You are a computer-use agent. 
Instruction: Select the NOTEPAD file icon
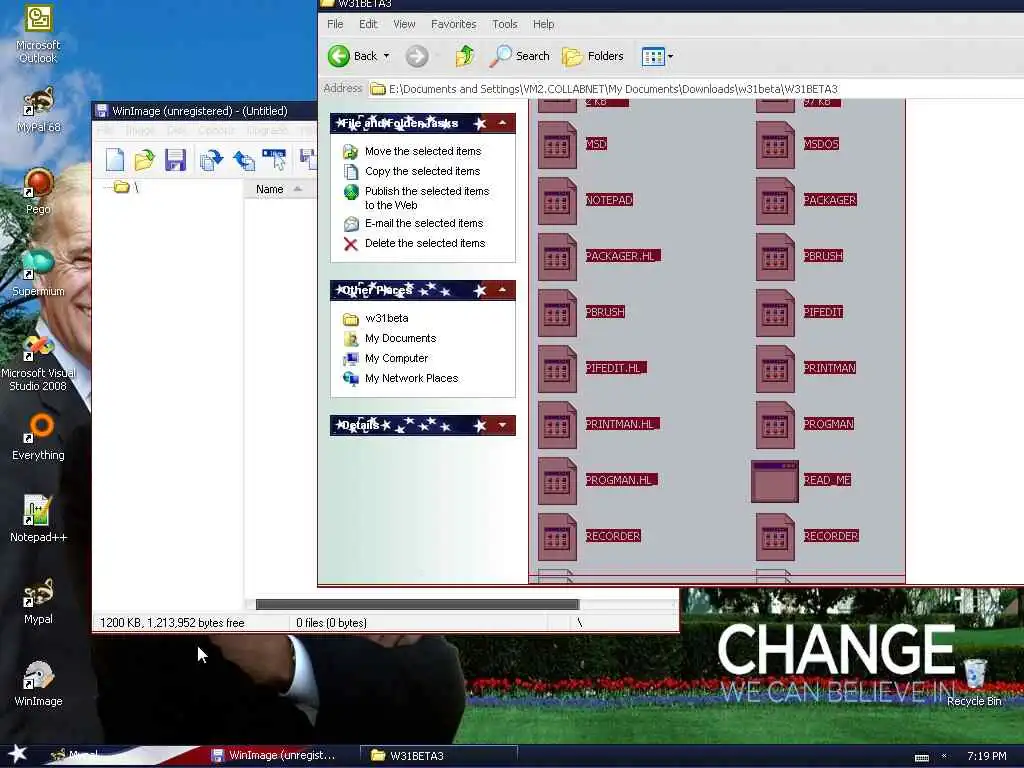coord(557,201)
